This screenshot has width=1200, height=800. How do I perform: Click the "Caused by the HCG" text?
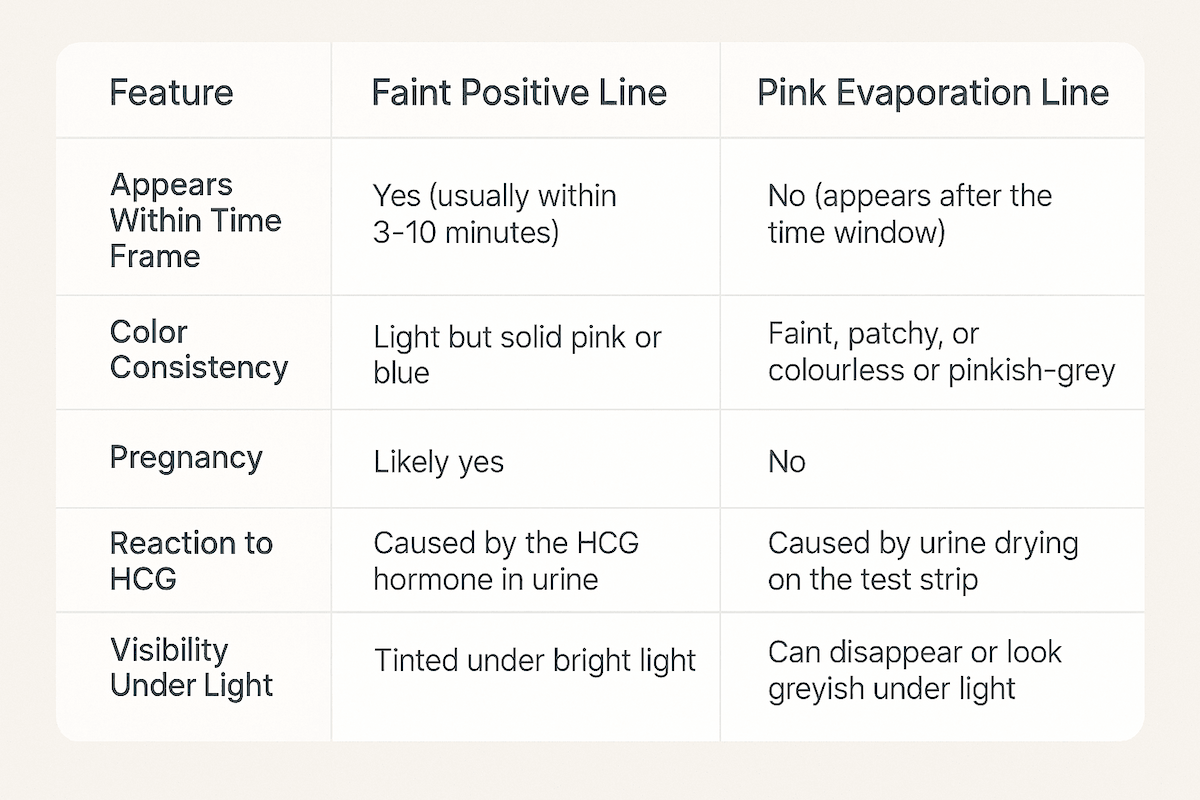[506, 543]
